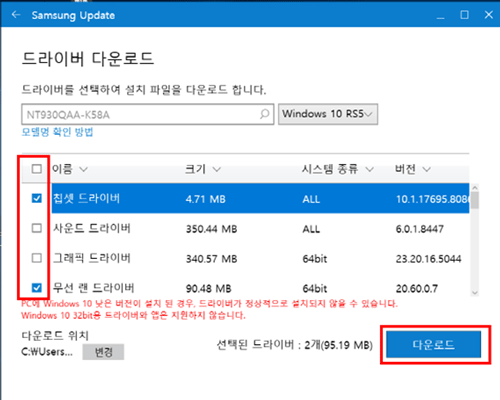Click the 선택된 드라이버 2개(95.19 MB) text
The width and height of the screenshot is (500, 400).
click(295, 345)
